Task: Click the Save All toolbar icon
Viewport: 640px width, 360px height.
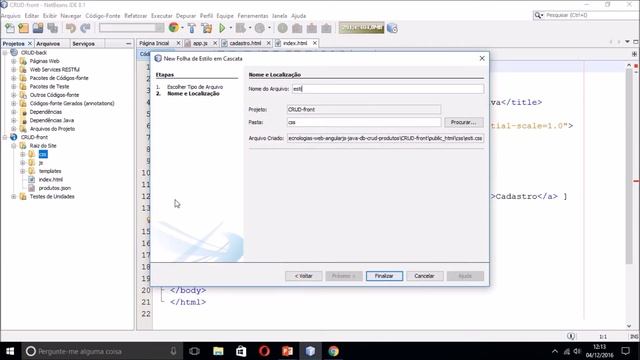Action: 52,28
